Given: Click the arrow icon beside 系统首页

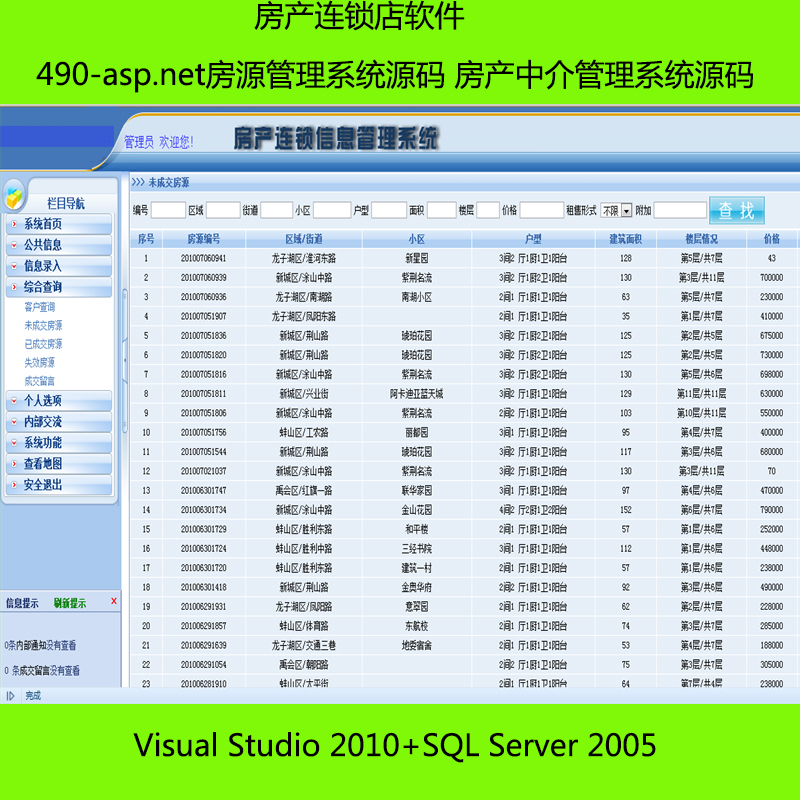Looking at the screenshot, I should tap(14, 223).
